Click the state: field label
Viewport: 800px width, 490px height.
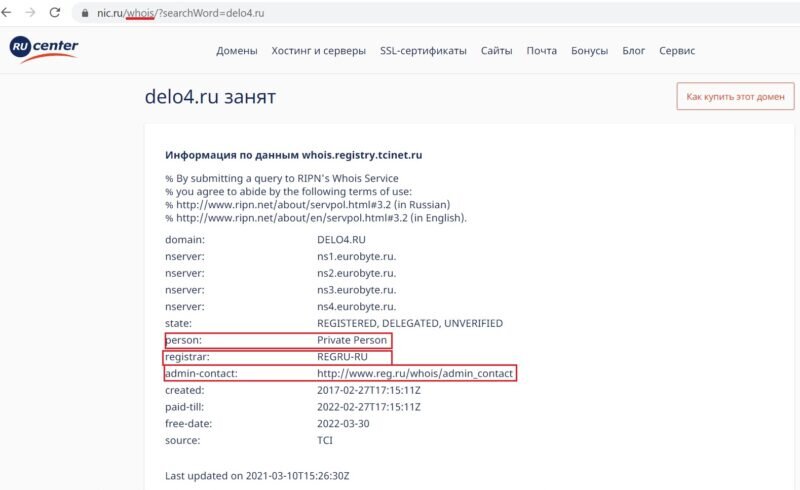[x=178, y=323]
